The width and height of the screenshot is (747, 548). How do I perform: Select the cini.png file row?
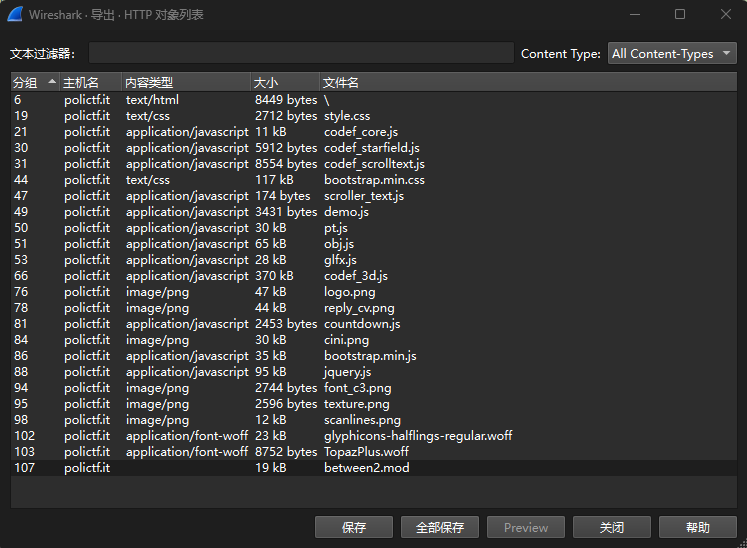(374, 340)
